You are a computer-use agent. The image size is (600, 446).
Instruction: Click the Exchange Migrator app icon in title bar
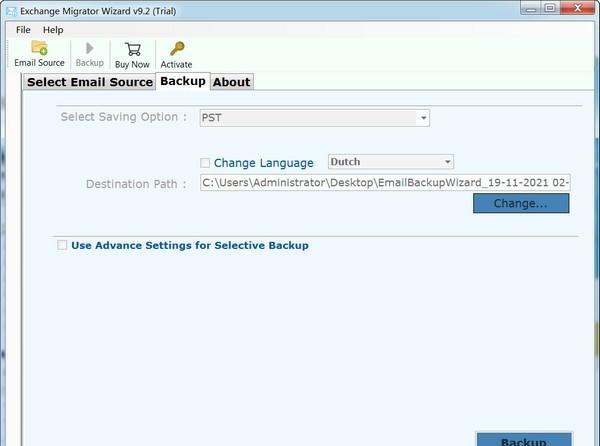(11, 11)
